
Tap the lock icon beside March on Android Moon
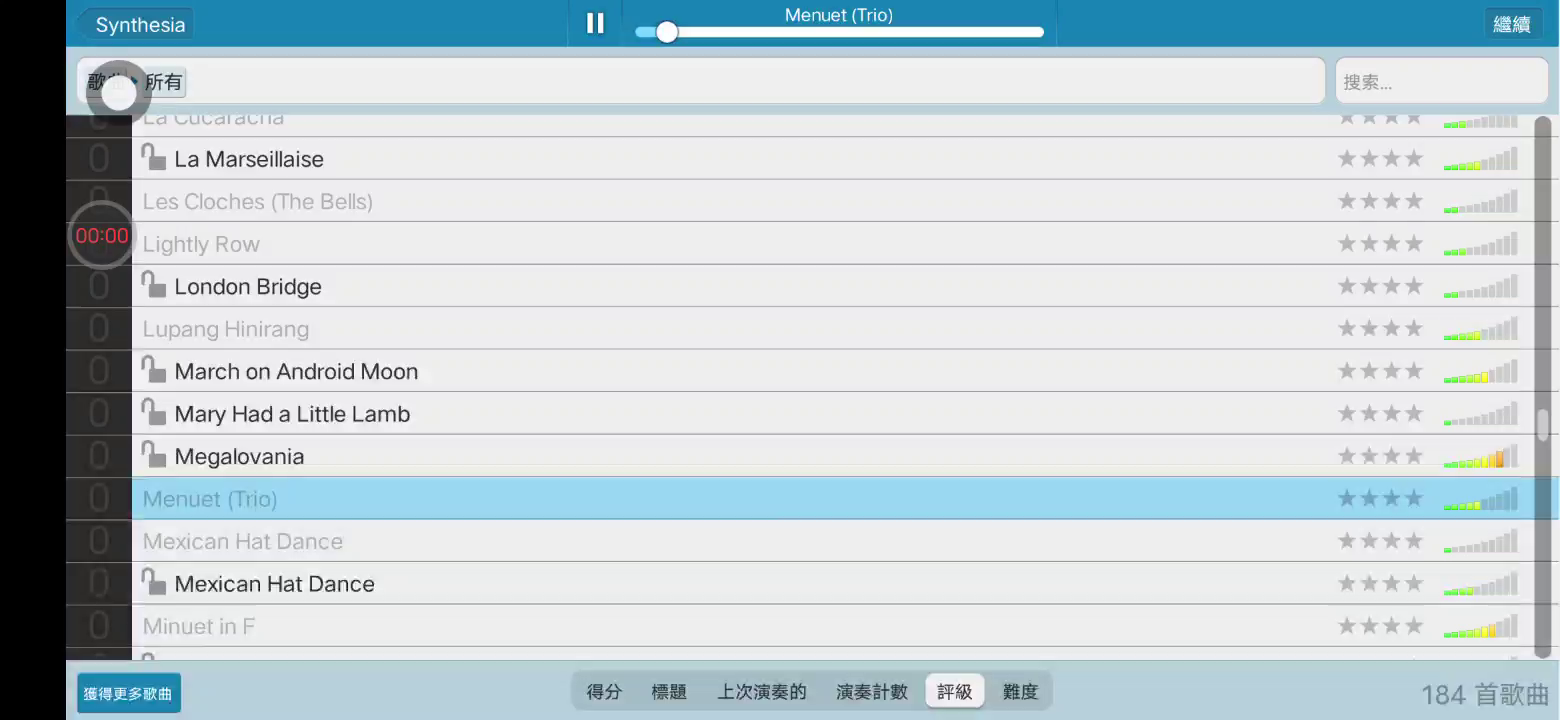[153, 369]
